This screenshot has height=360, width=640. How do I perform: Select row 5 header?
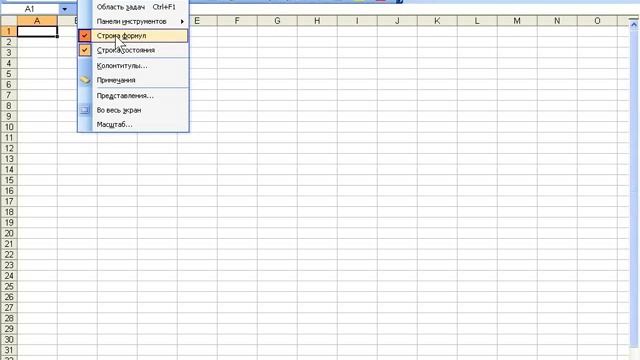pos(9,74)
